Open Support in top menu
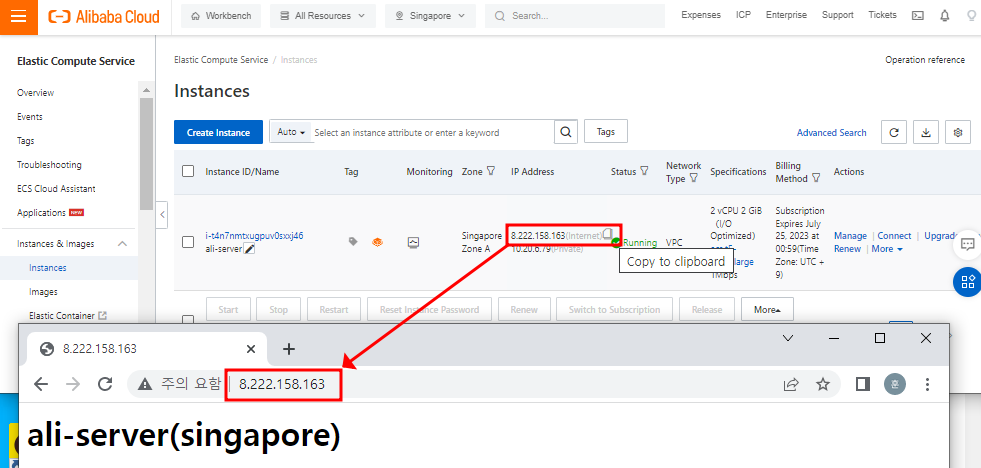The image size is (981, 468). pos(838,15)
